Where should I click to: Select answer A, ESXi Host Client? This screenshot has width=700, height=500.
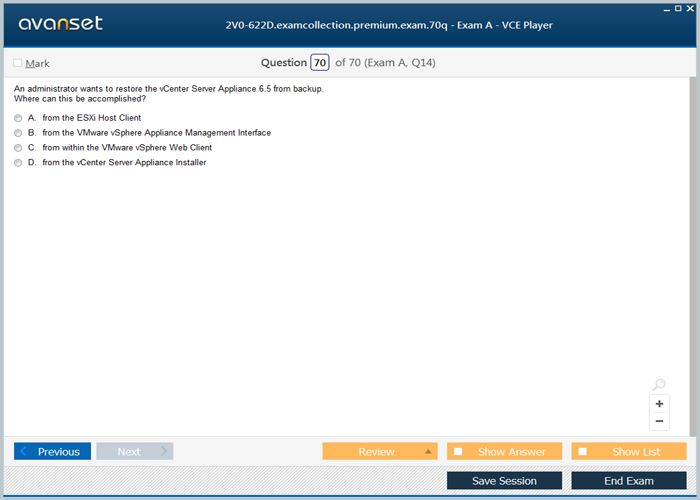18,118
